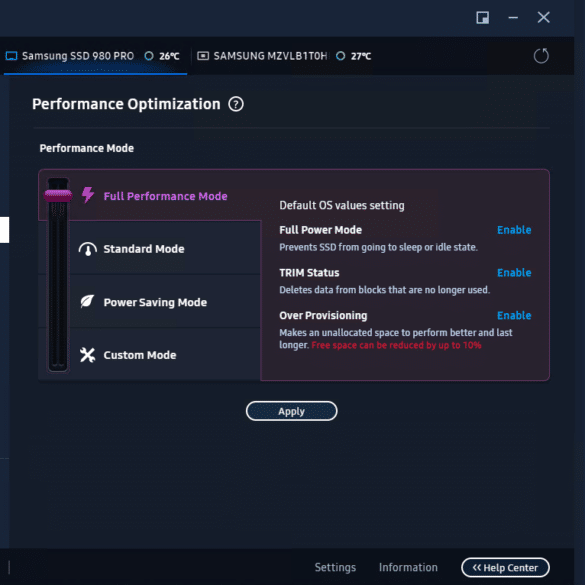This screenshot has height=585, width=585.
Task: Close the Samsung Magician window
Action: [x=543, y=17]
